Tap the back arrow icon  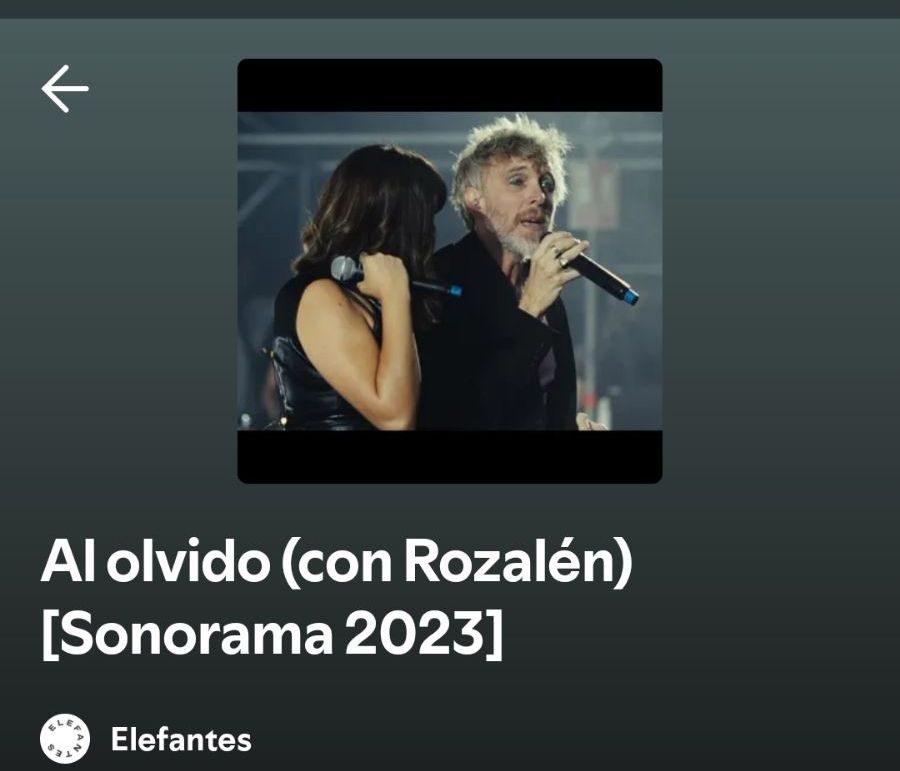point(65,88)
